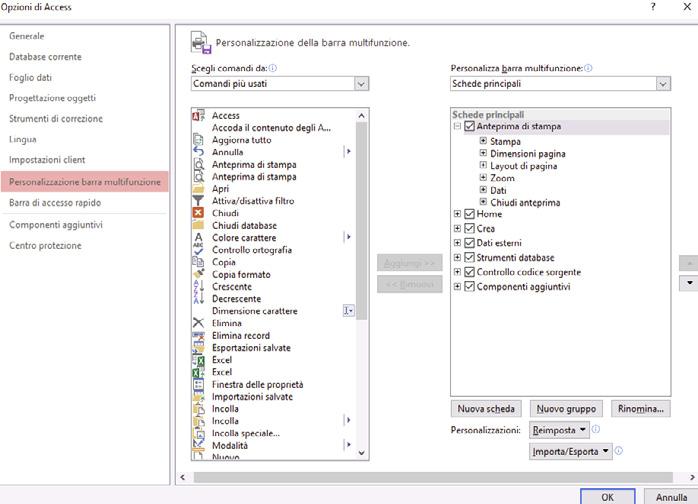Viewport: 698px width, 504px height.
Task: Uncheck the Crea tab checkbox
Action: tap(469, 228)
